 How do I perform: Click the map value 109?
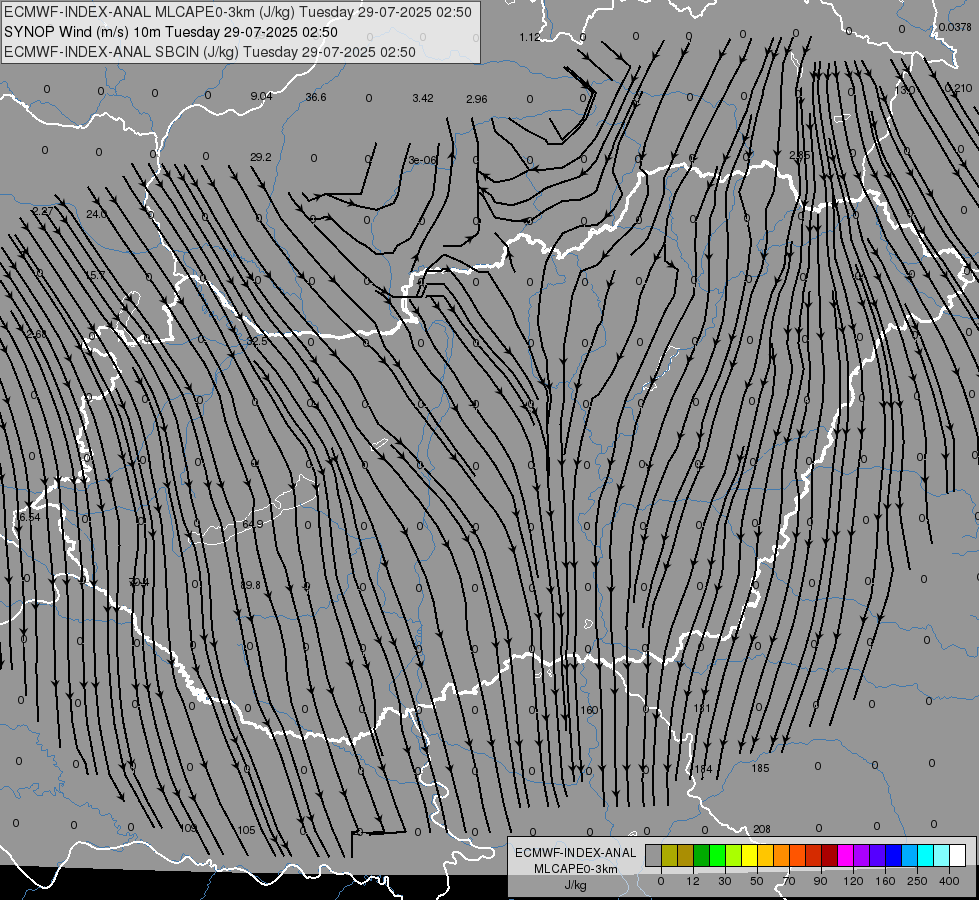pyautogui.click(x=188, y=828)
